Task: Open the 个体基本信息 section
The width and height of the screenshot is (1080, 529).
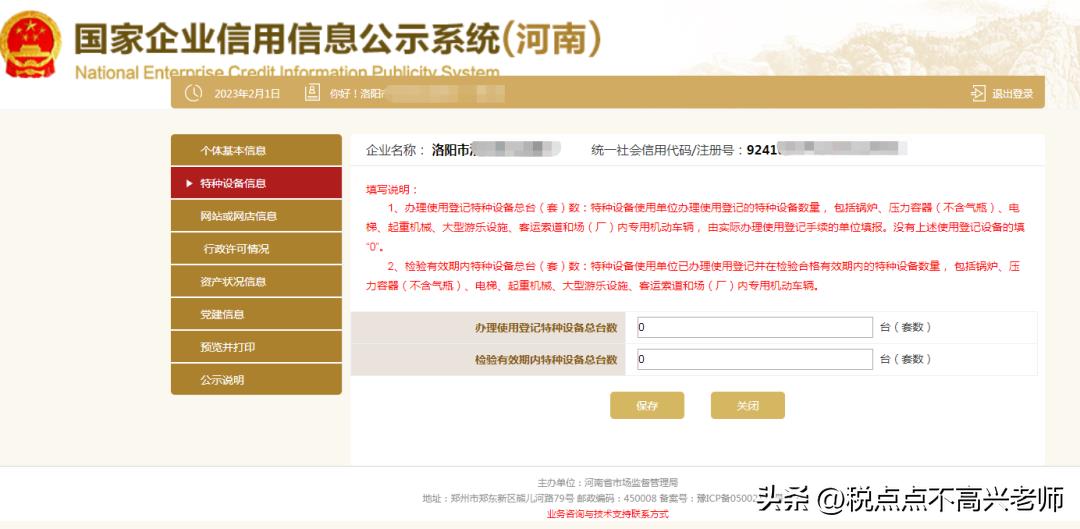Action: [x=256, y=151]
